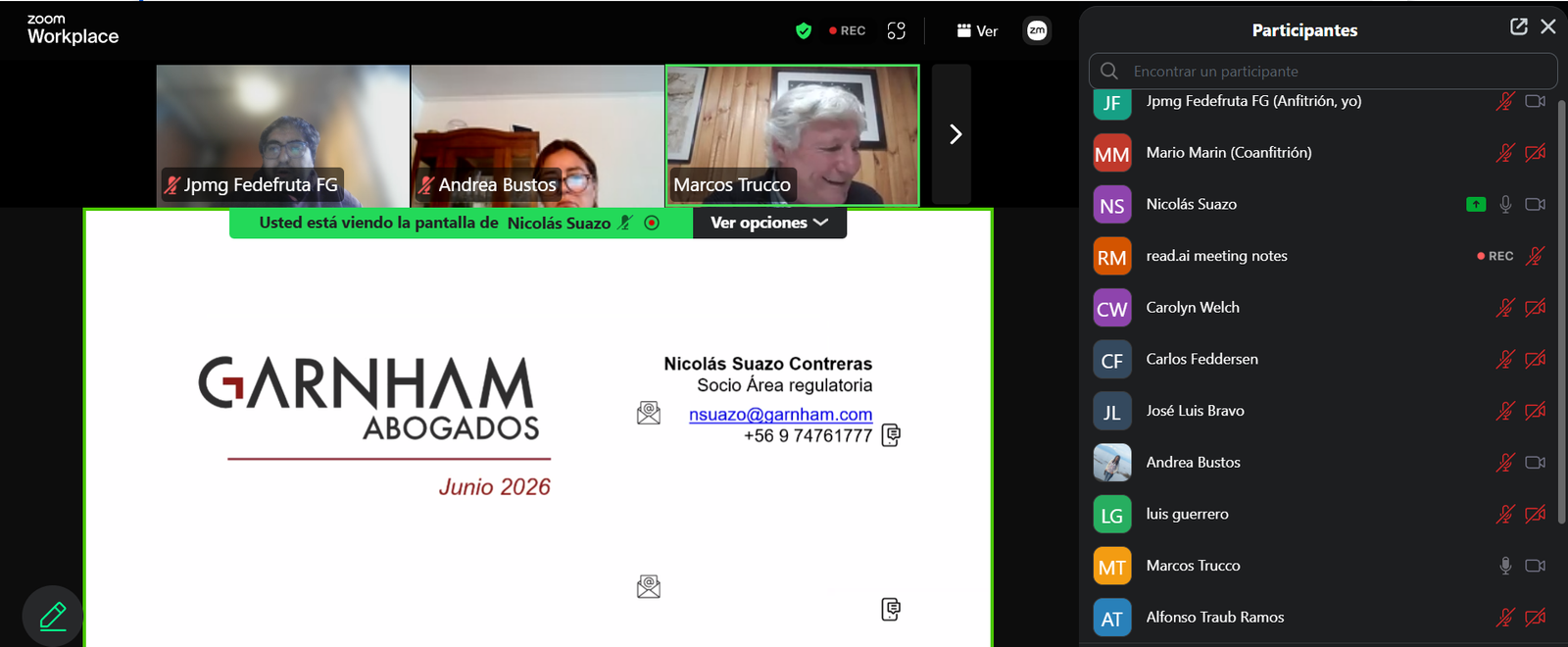Click Carolyn Welch's muted microphone icon

[1505, 308]
